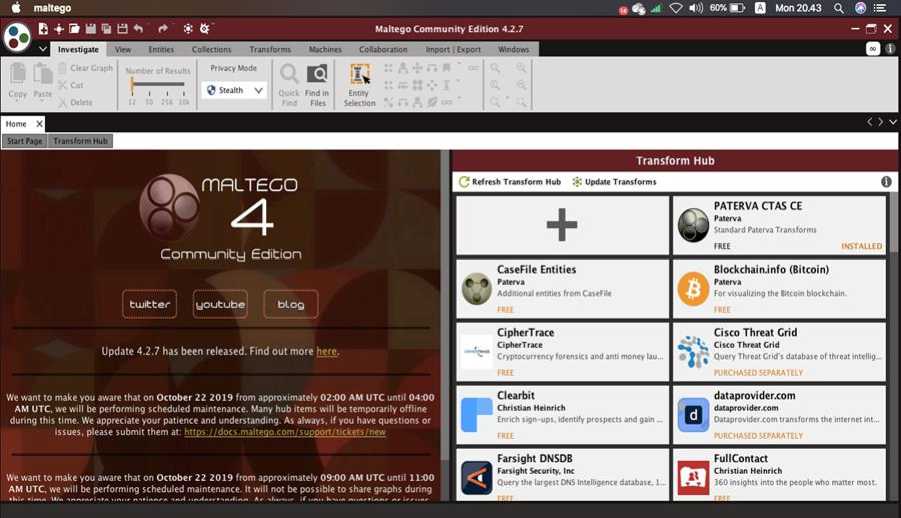Switch to the View ribbon tab
901x518 pixels.
tap(123, 49)
